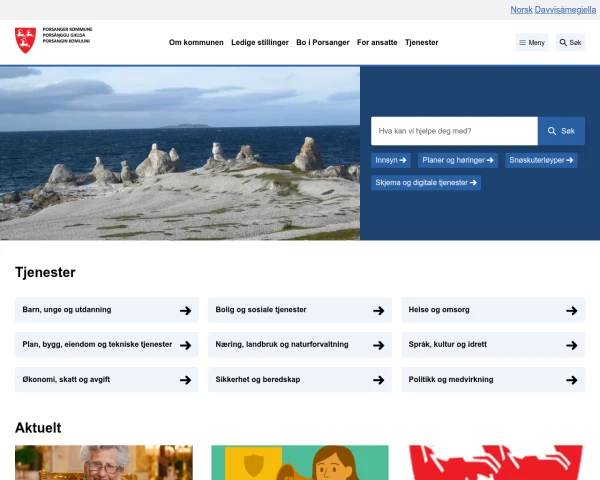Open the green illustrated news thumbnail
Viewport: 600px width, 480px height.
pyautogui.click(x=300, y=462)
